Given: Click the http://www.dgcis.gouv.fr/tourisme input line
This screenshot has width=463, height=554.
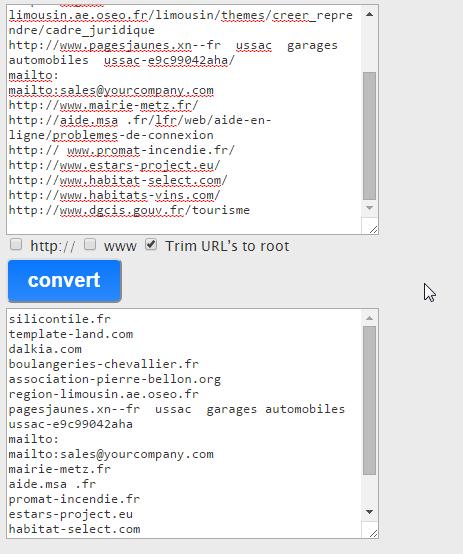Looking at the screenshot, I should 129,210.
